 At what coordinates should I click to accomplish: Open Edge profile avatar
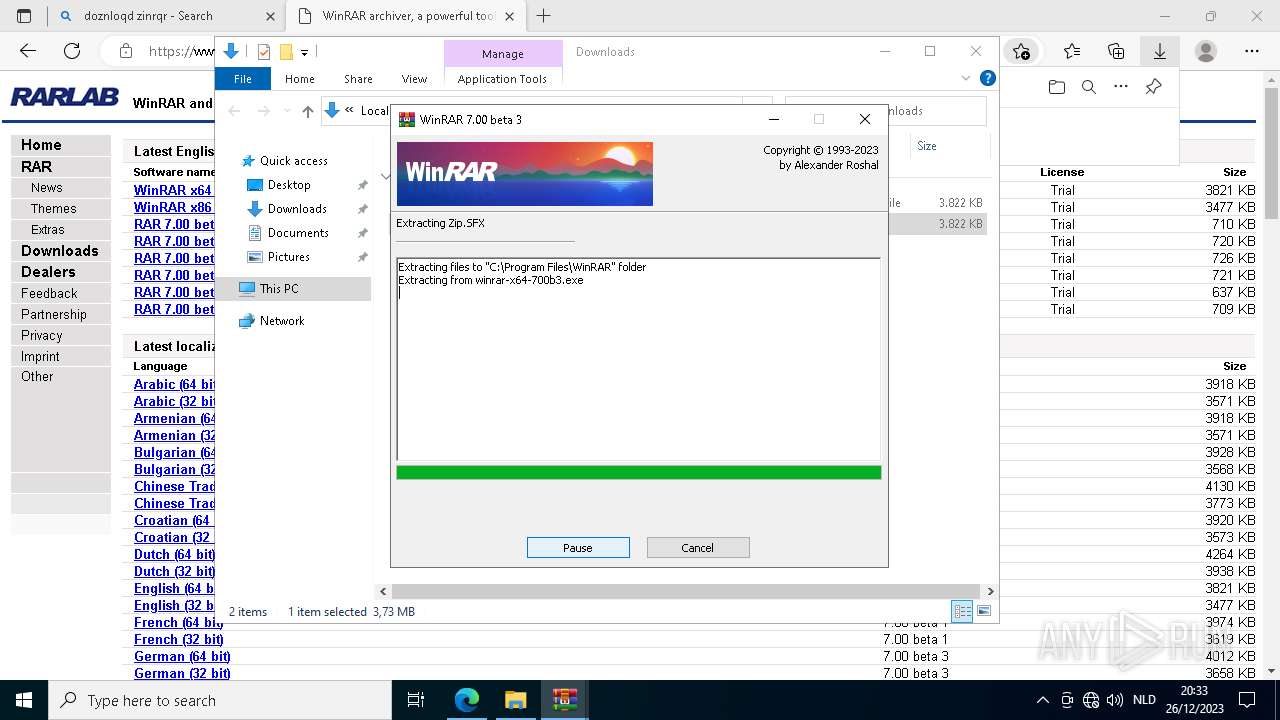(1206, 51)
